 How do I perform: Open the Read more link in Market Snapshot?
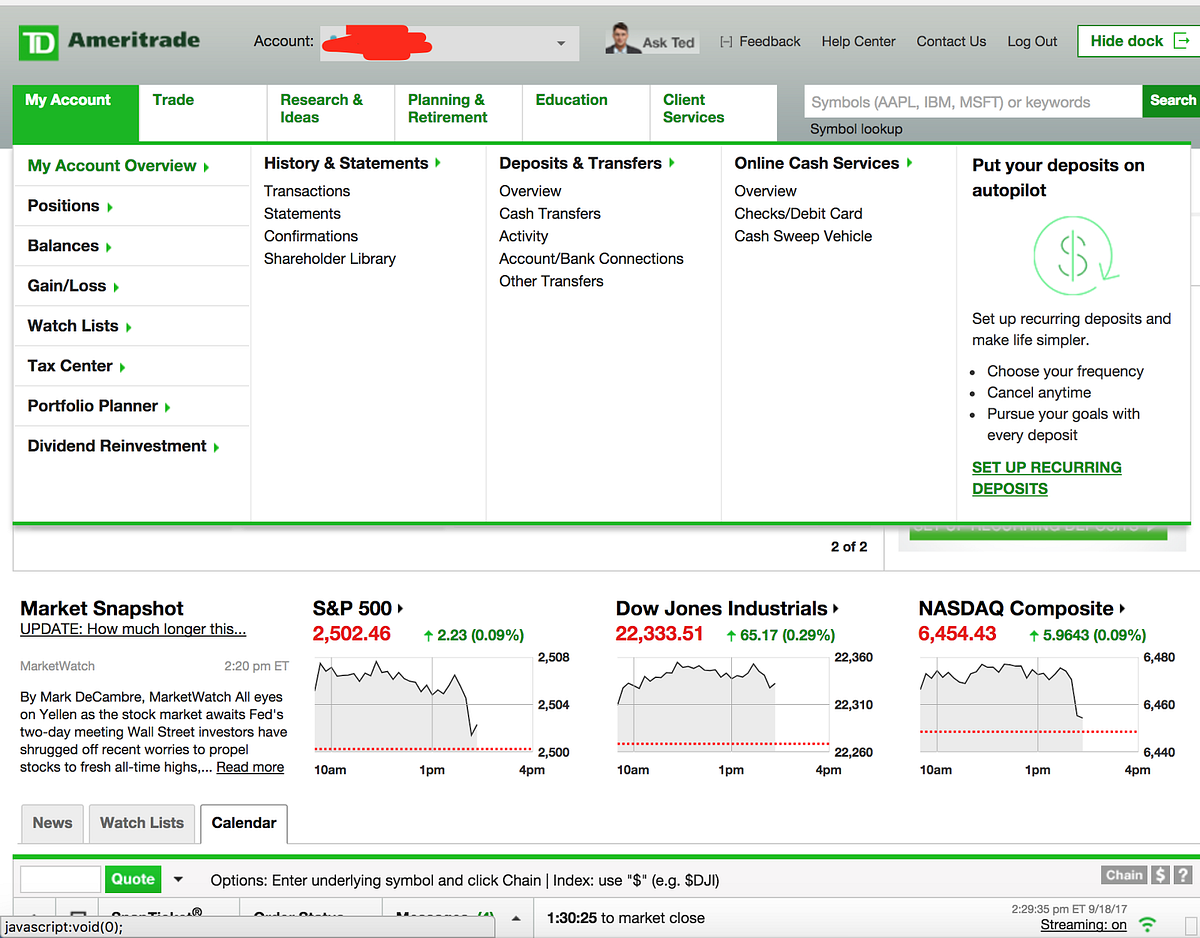pyautogui.click(x=250, y=767)
